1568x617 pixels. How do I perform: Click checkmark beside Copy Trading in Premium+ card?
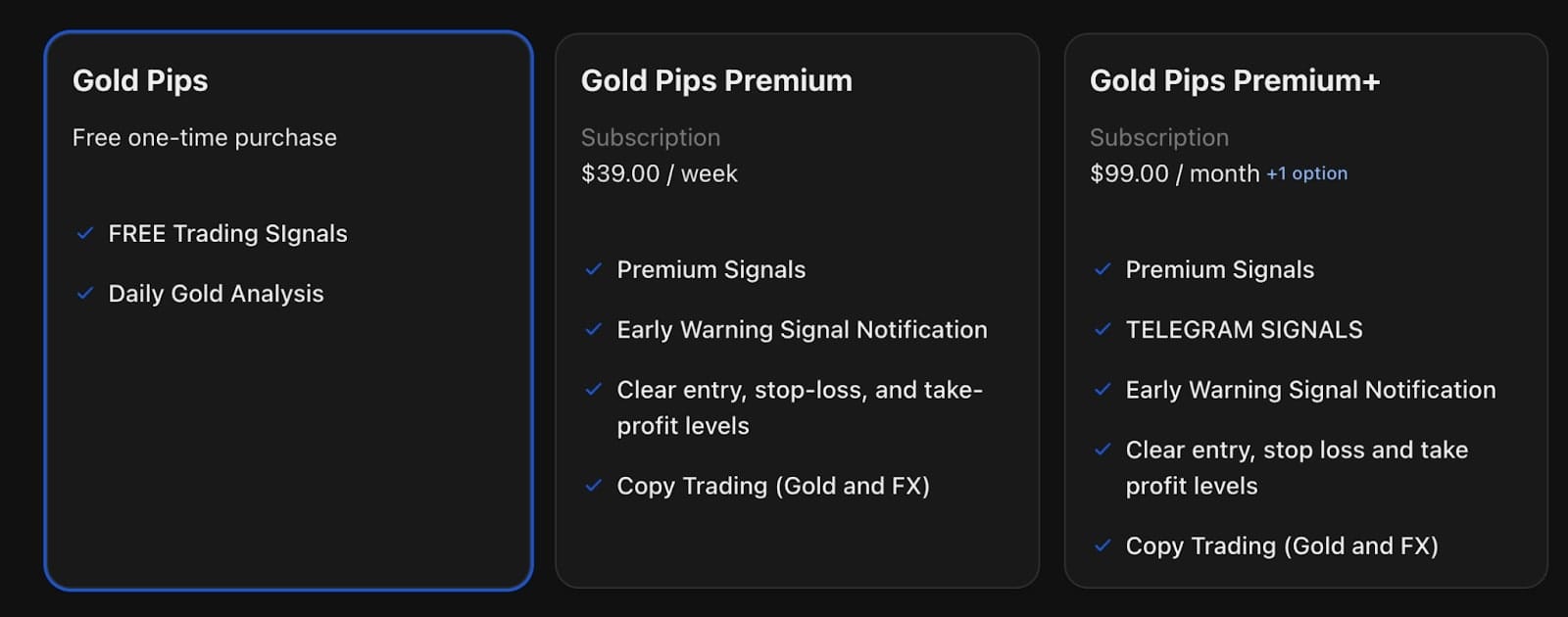(1102, 546)
